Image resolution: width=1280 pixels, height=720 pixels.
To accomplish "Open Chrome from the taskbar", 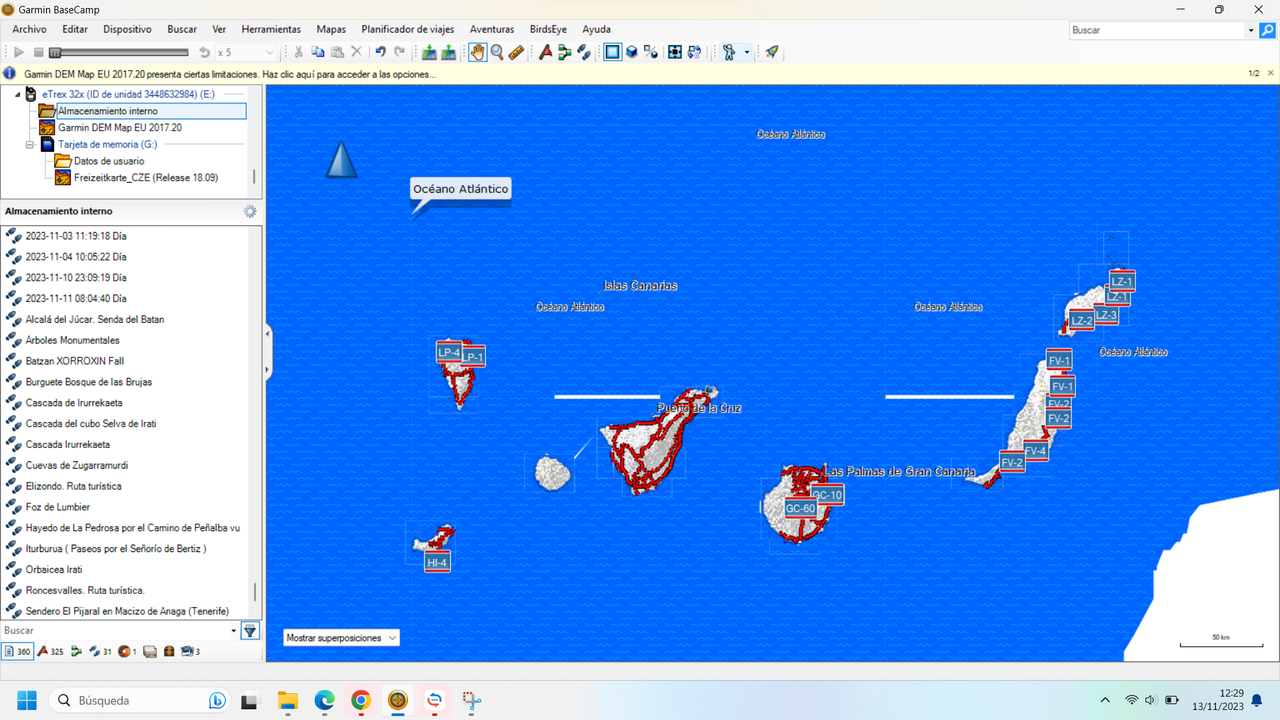I will (361, 701).
